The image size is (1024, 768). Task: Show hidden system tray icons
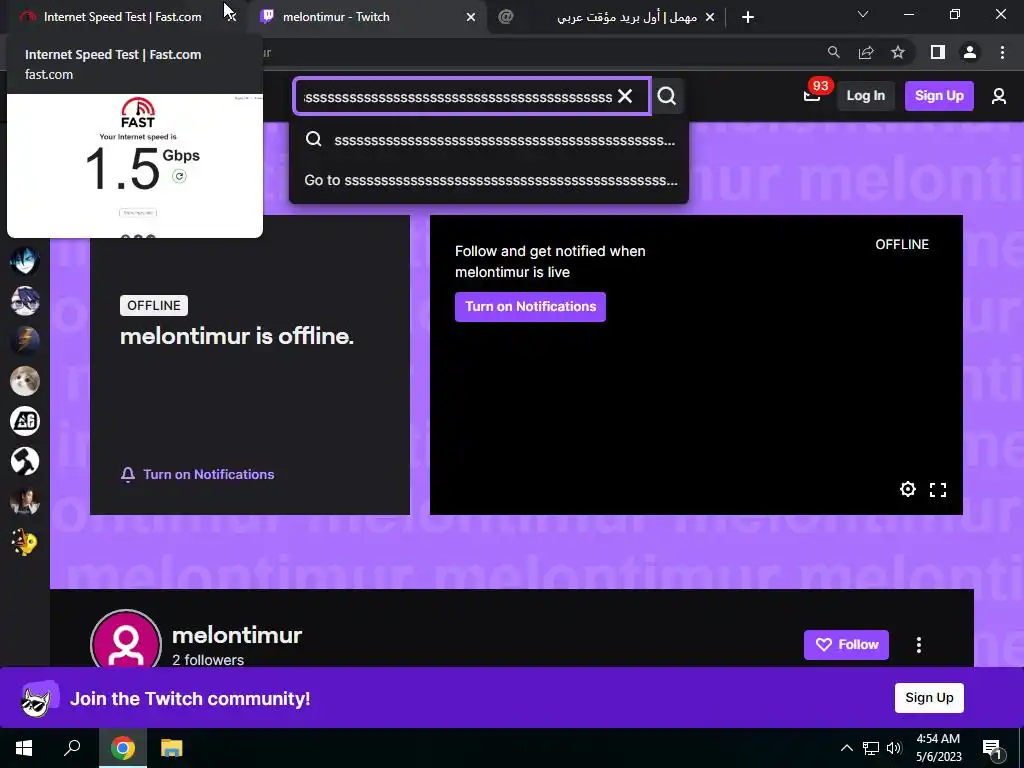coord(846,748)
